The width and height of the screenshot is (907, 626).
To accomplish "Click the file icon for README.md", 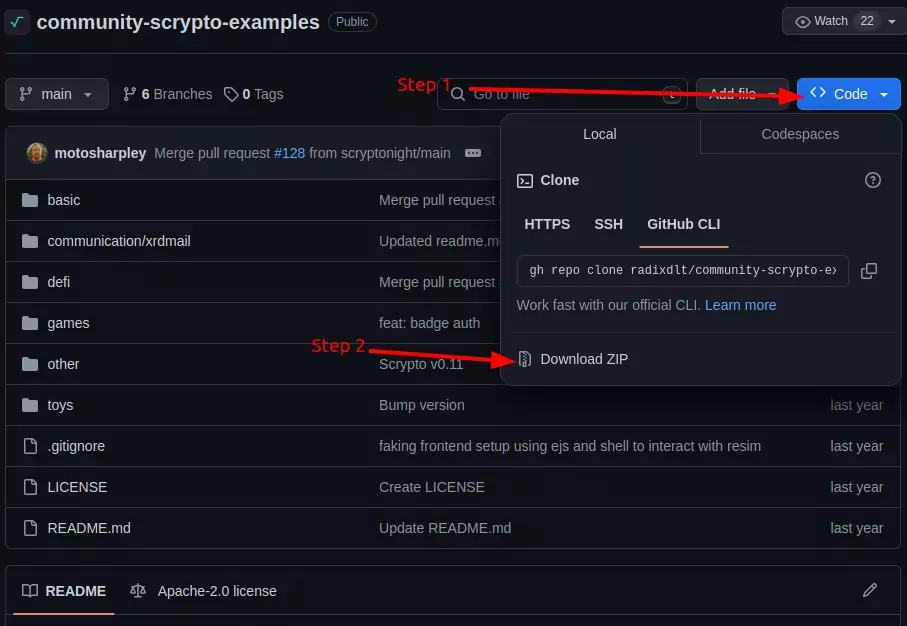I will (x=30, y=528).
